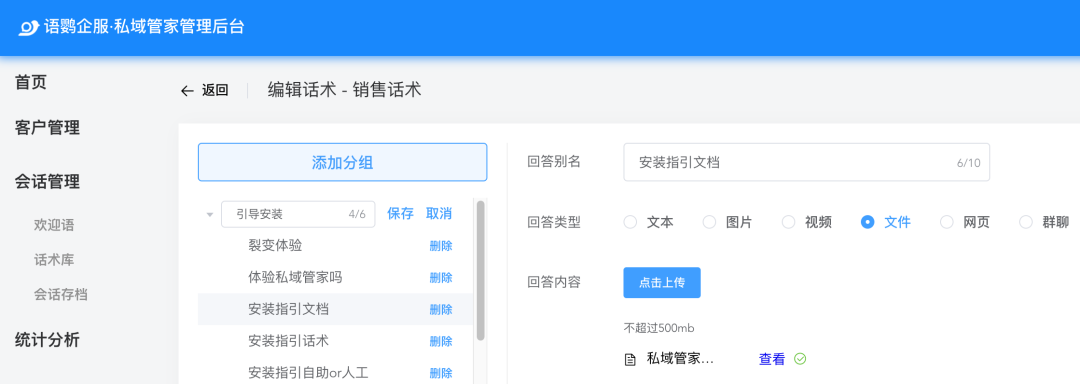Screen dimensions: 1080x384
Task: Click the back arrow icon next to 返回
Action: (187, 91)
